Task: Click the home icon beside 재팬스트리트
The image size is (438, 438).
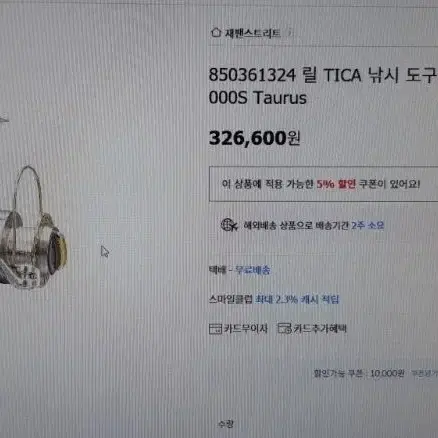Action: [x=216, y=32]
